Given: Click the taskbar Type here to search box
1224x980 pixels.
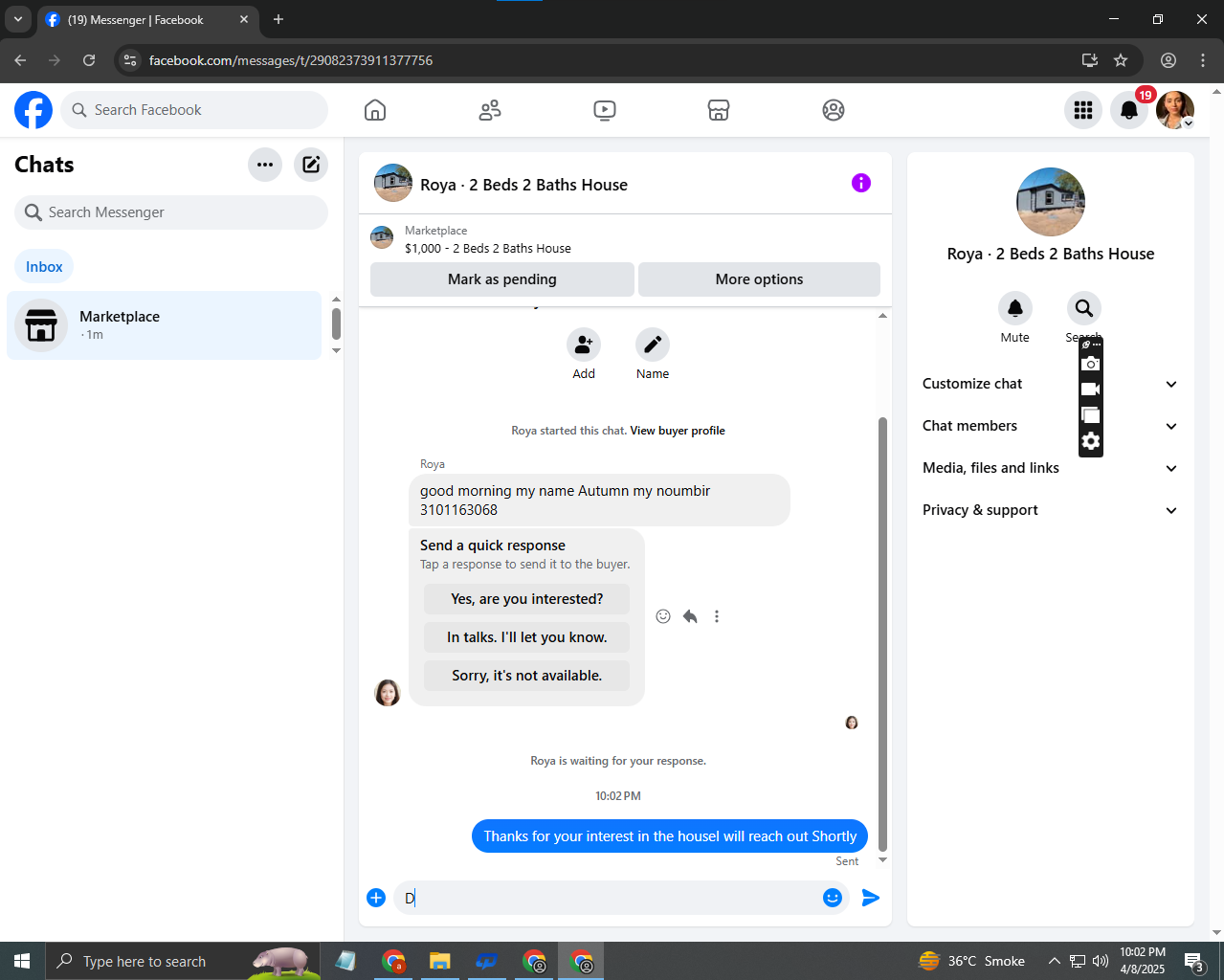Looking at the screenshot, I should (x=184, y=961).
